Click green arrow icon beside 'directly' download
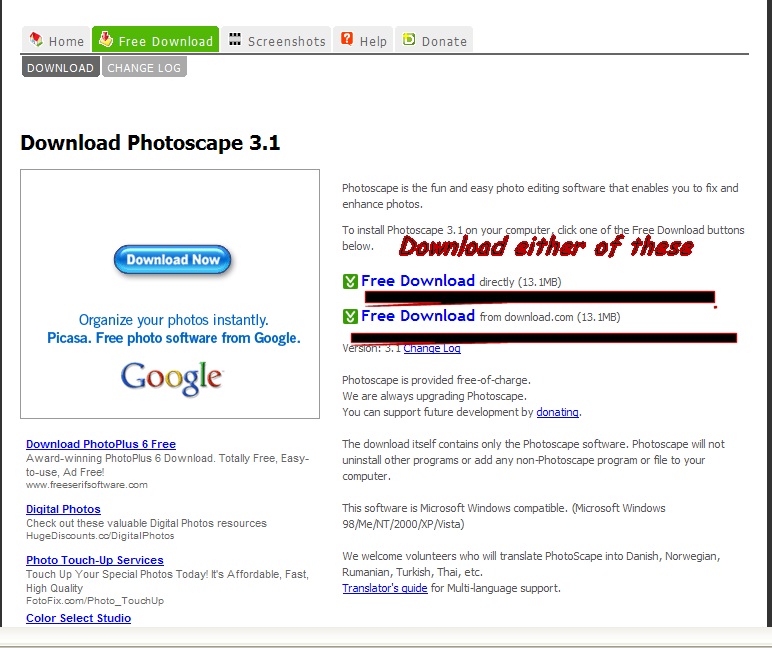Image resolution: width=772 pixels, height=648 pixels. click(x=350, y=281)
